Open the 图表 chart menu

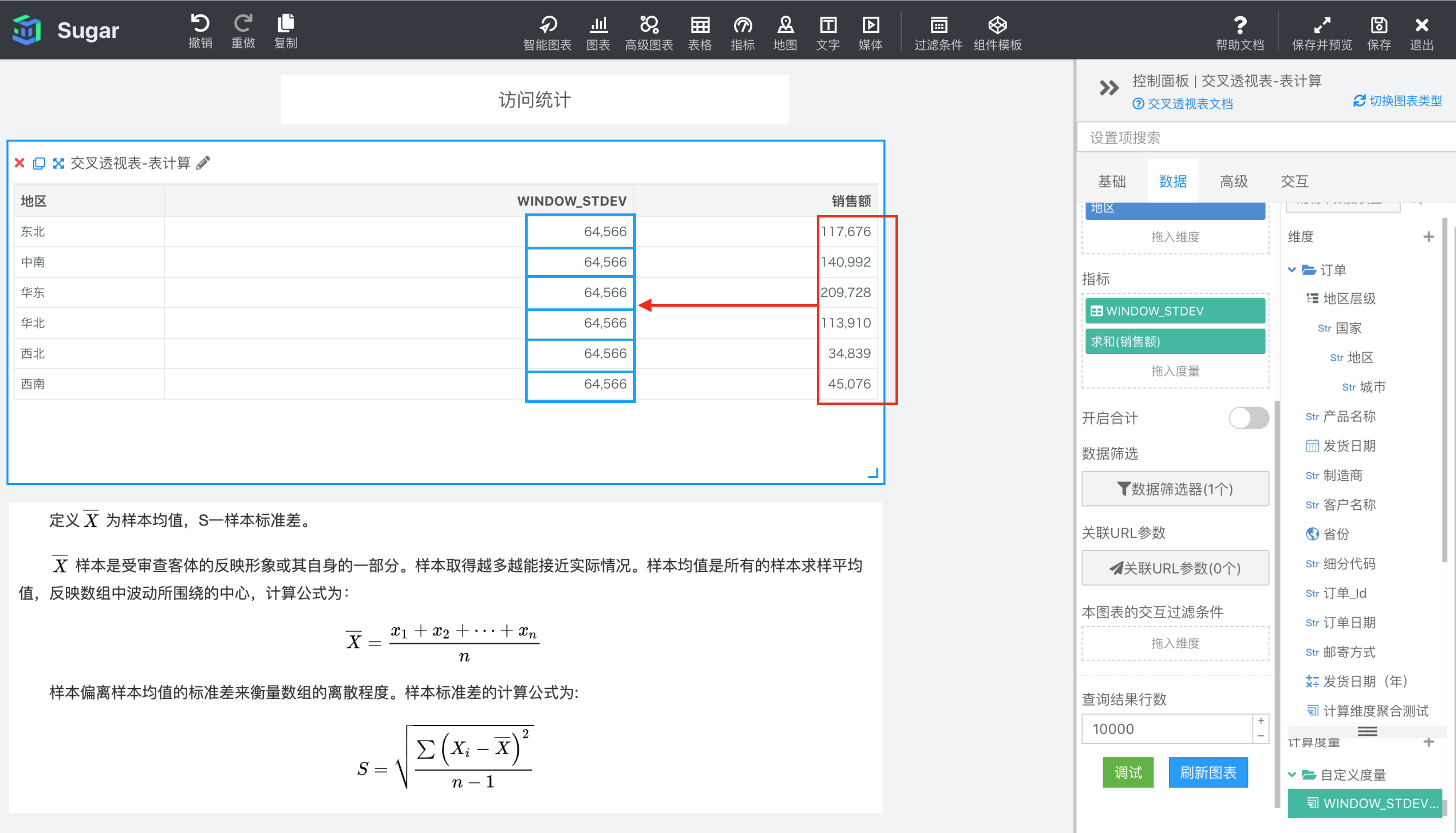[x=598, y=32]
